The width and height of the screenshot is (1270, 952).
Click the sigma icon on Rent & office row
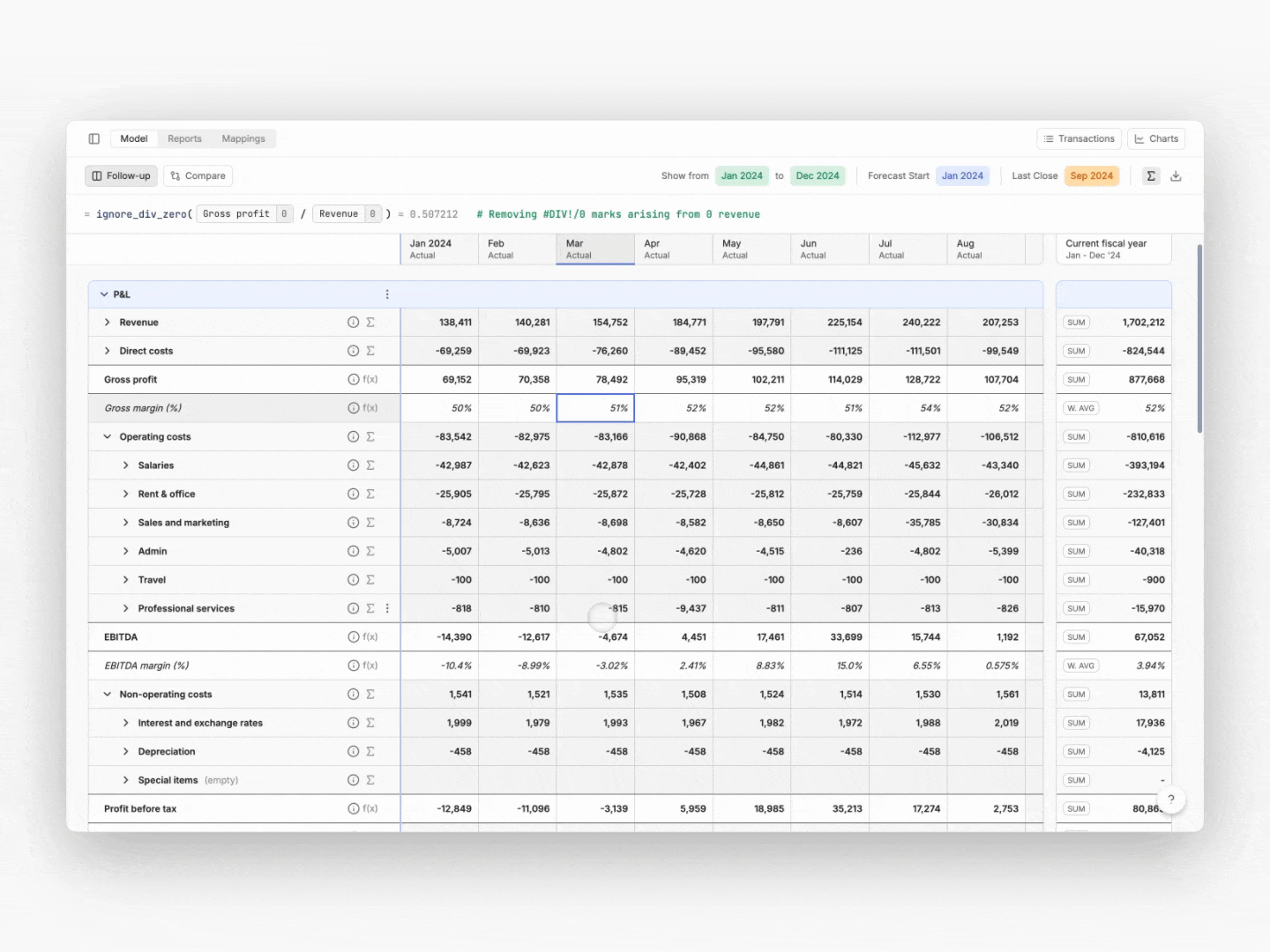pos(370,495)
